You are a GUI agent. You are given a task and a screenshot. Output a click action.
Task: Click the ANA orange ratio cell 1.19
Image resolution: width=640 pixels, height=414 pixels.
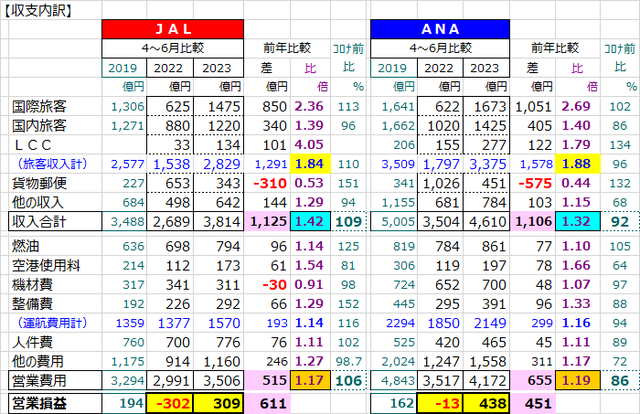[x=578, y=381]
